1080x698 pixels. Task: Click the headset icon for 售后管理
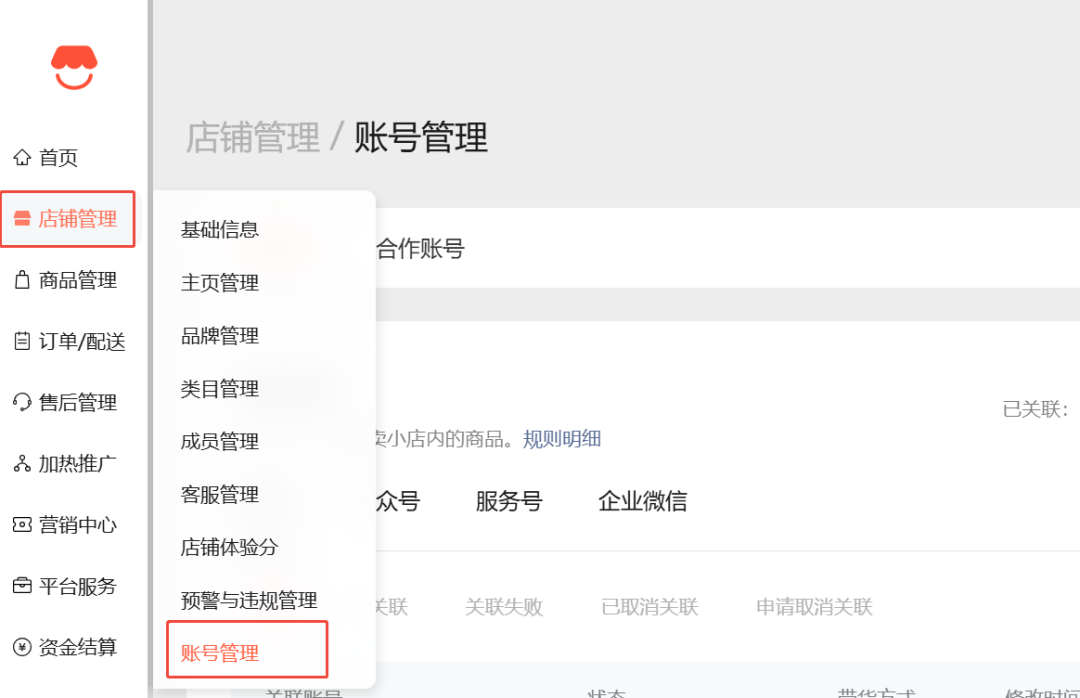tap(22, 403)
